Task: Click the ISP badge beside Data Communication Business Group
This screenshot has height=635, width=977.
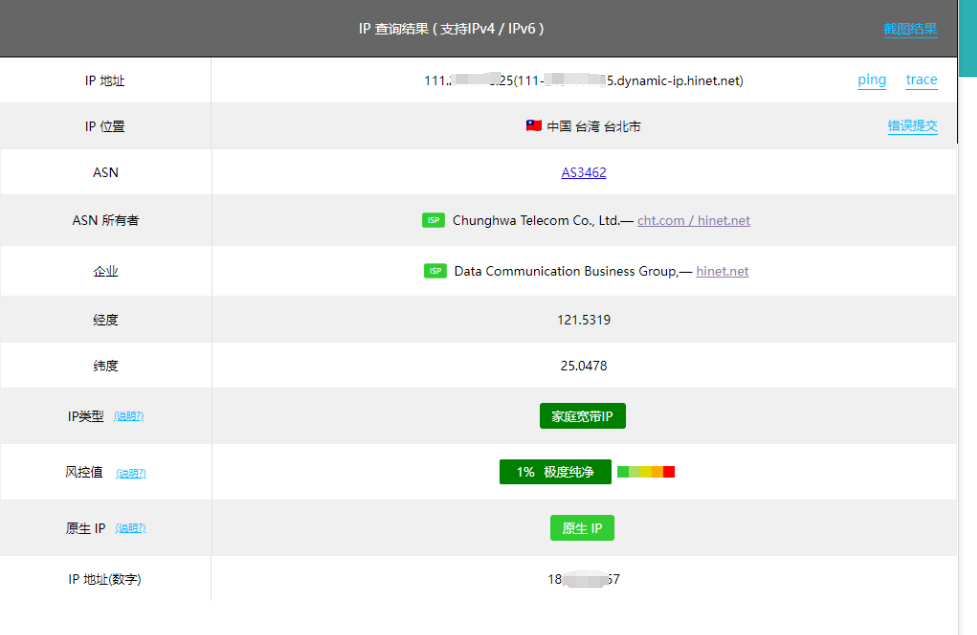Action: 435,271
